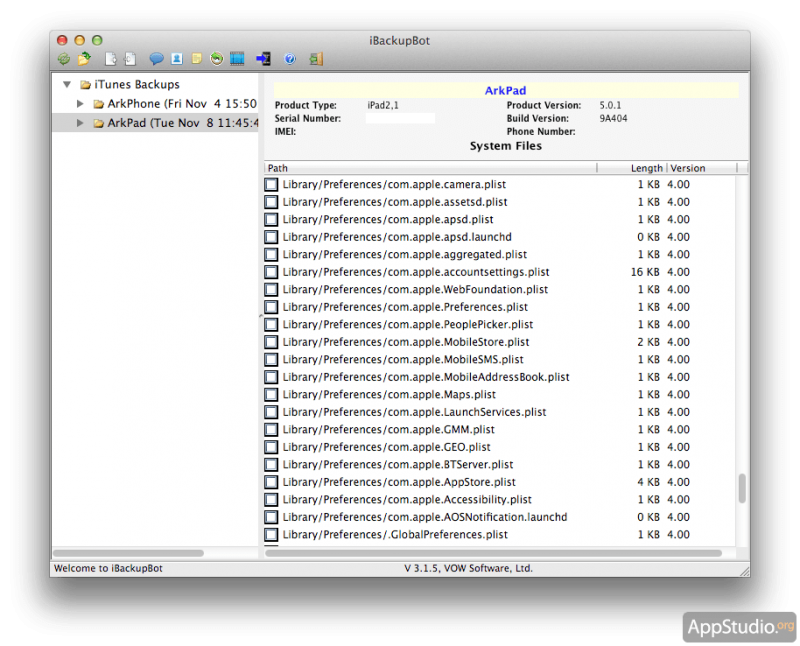Click the Product Version 5.0.1 value
800x646 pixels.
click(x=610, y=106)
